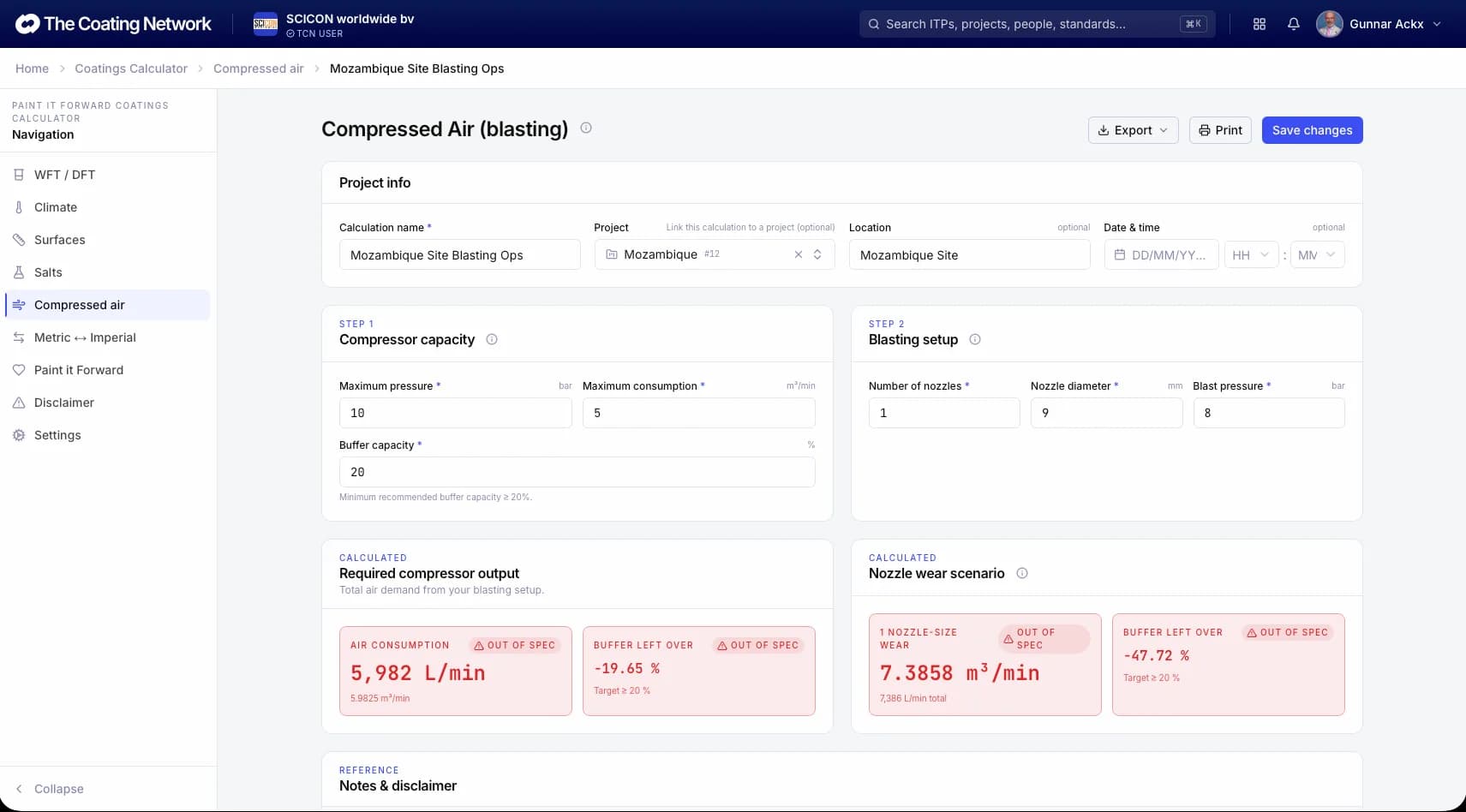Click the calendar icon in date field

1120,254
